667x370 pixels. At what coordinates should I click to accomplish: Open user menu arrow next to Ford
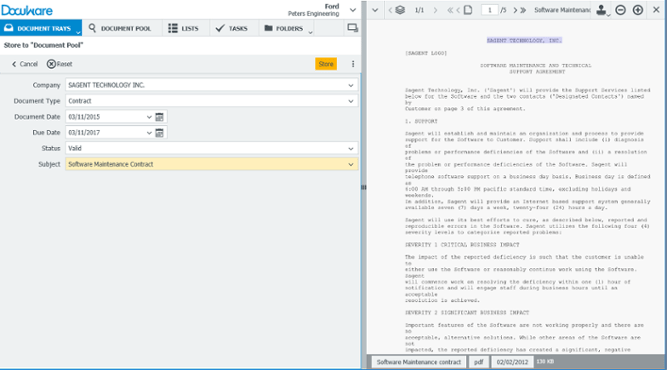pyautogui.click(x=353, y=10)
